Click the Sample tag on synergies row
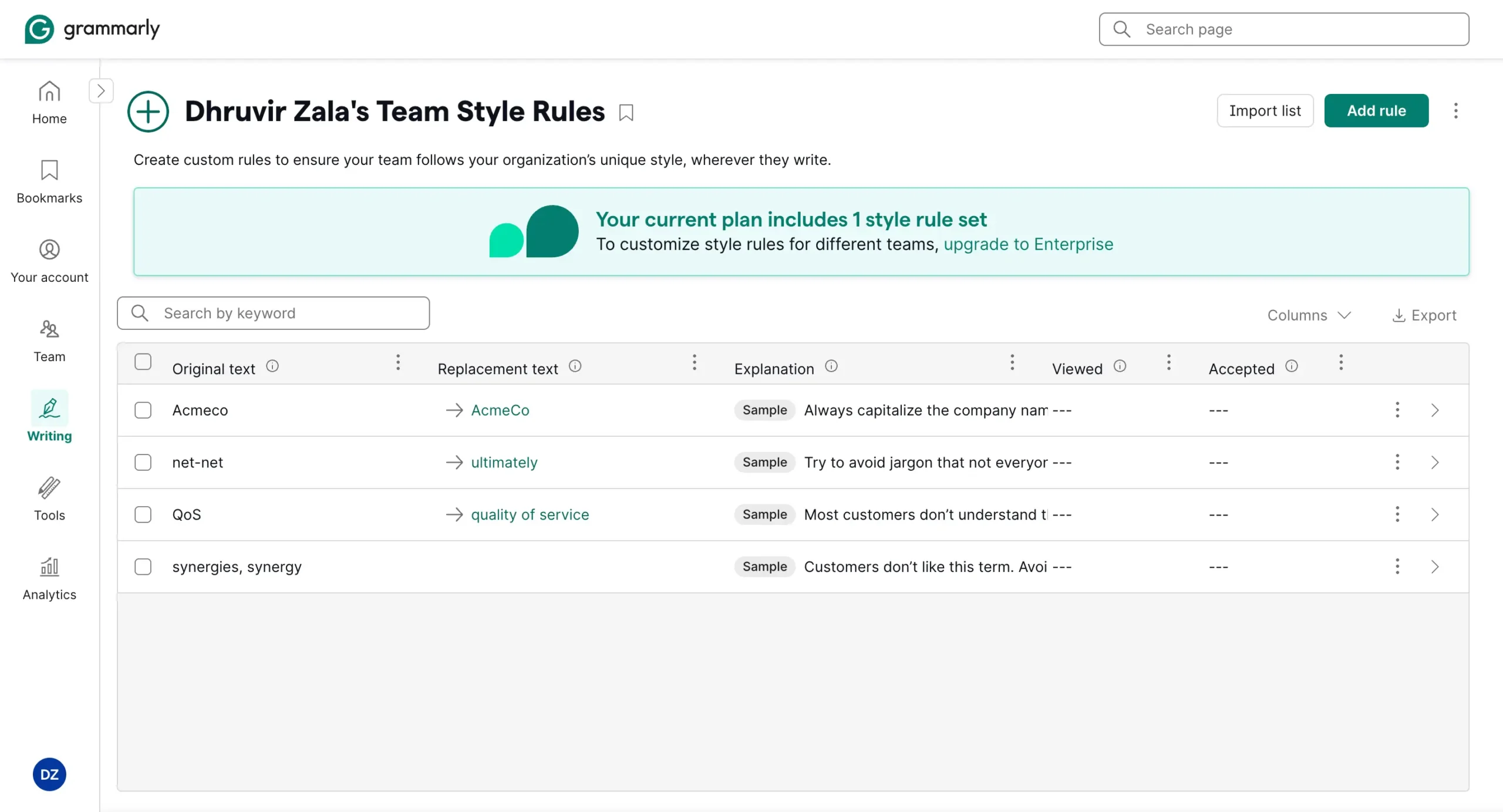The height and width of the screenshot is (812, 1503). click(764, 567)
